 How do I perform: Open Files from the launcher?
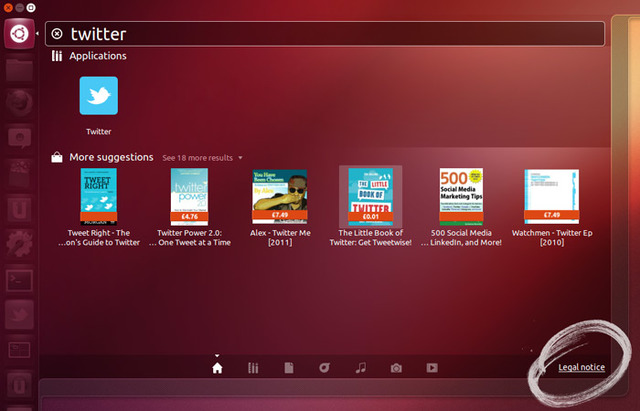click(x=19, y=70)
